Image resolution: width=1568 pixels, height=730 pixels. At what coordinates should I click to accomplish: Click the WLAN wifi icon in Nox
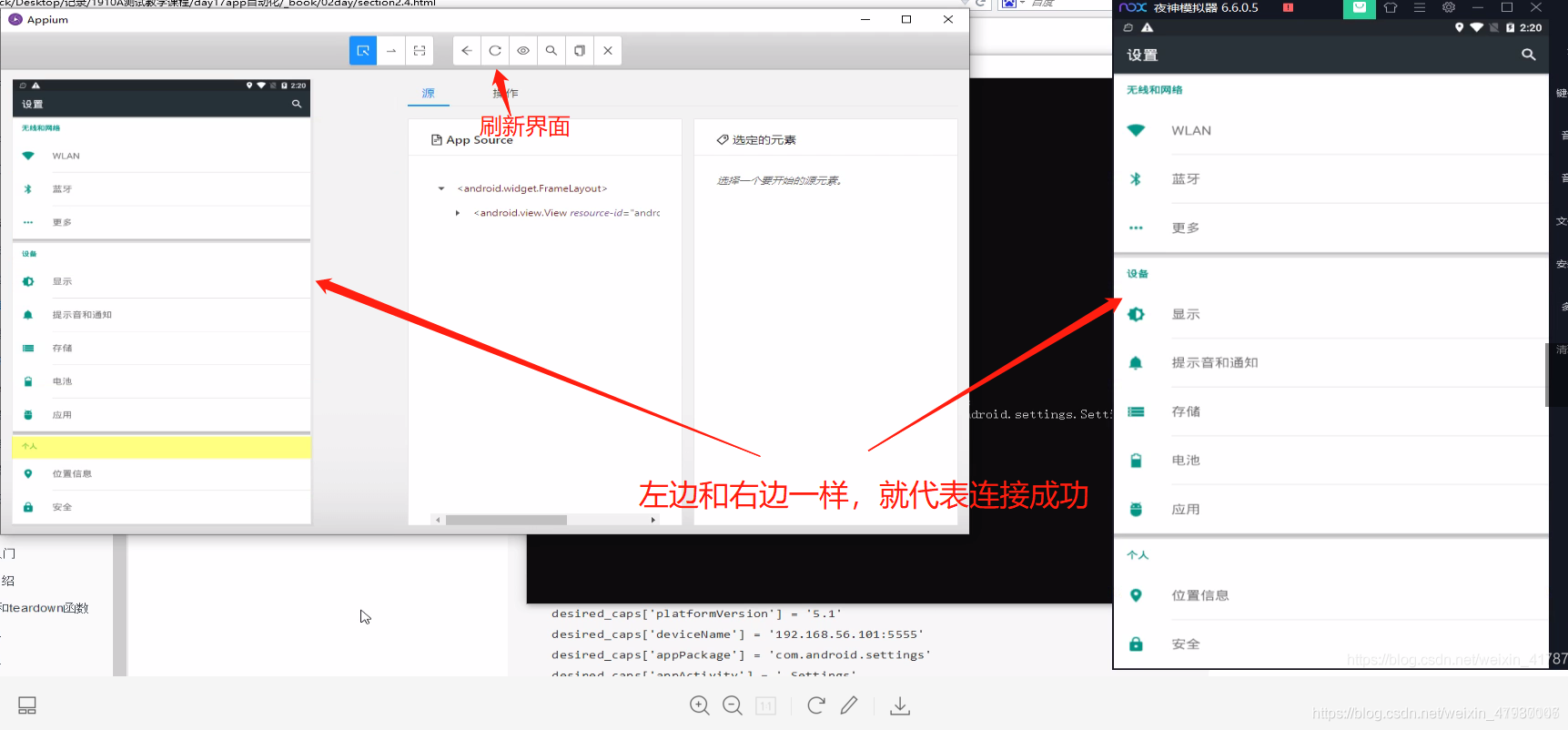pos(1136,130)
